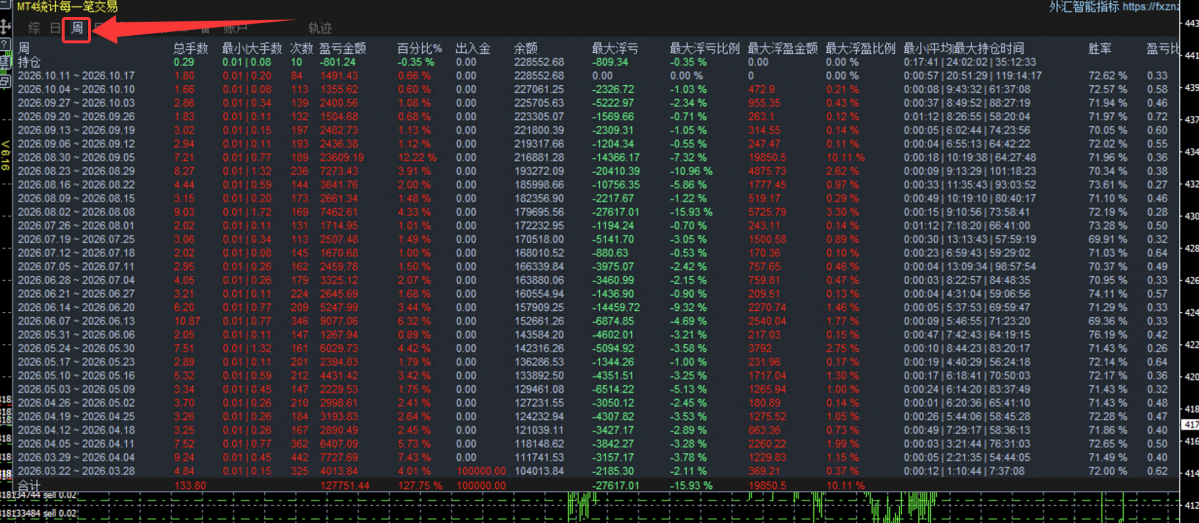This screenshot has width=1199, height=523.
Task: Click profit amount 23609.19
Action: (x=342, y=157)
